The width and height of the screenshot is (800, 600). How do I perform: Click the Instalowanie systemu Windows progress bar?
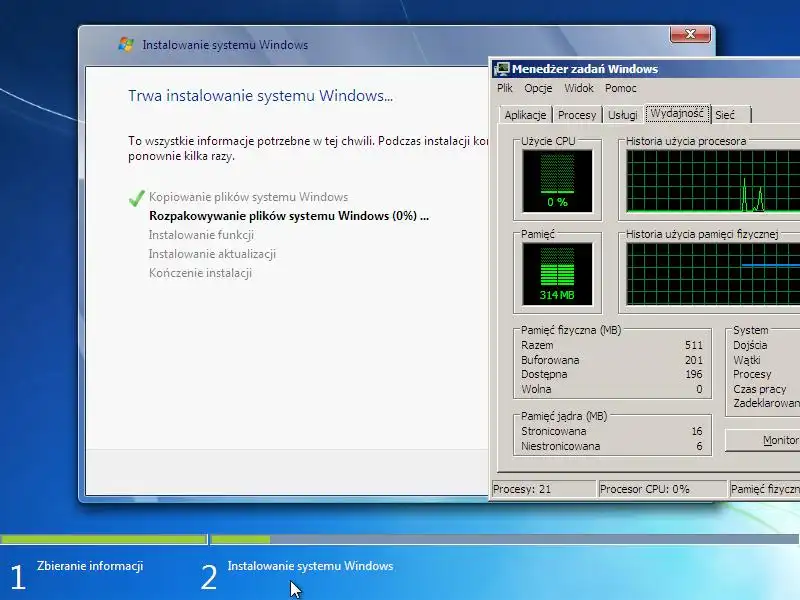click(505, 539)
